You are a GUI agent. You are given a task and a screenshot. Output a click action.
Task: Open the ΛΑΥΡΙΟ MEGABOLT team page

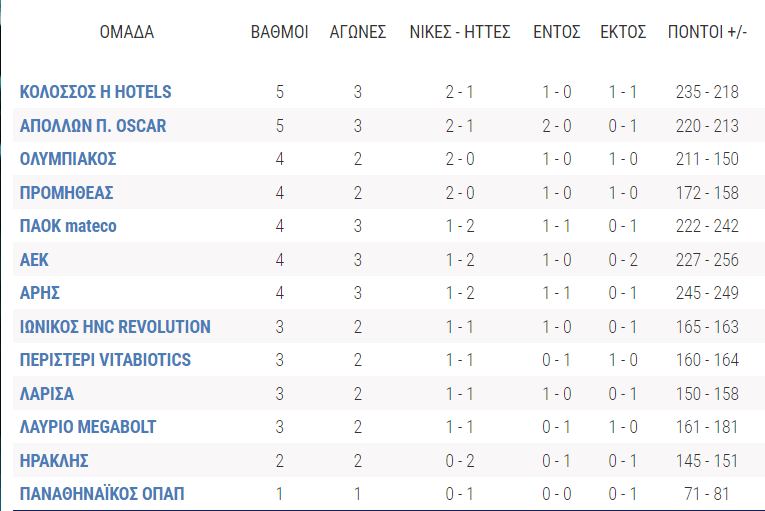[88, 427]
